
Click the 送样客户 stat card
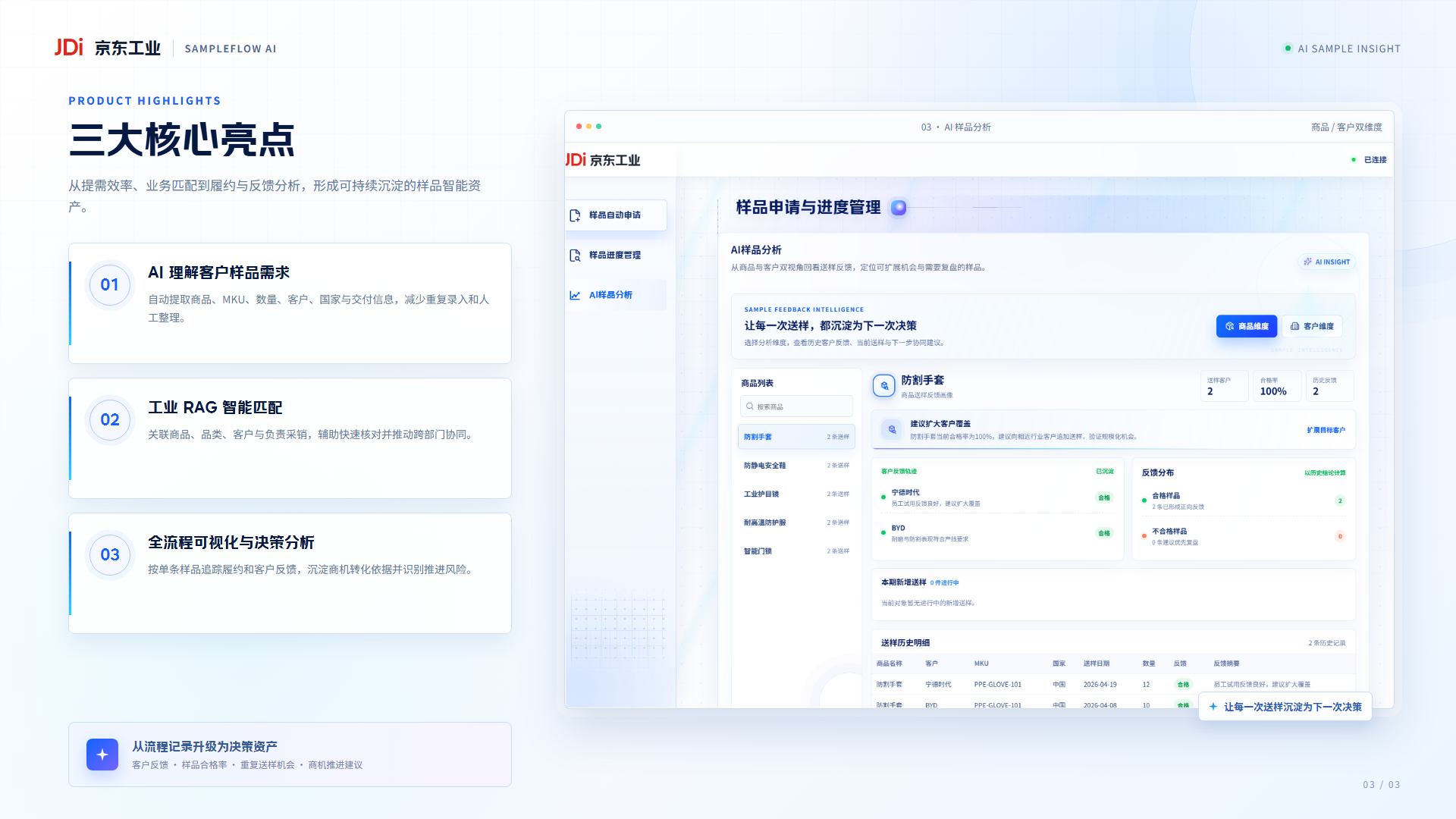coord(1225,387)
